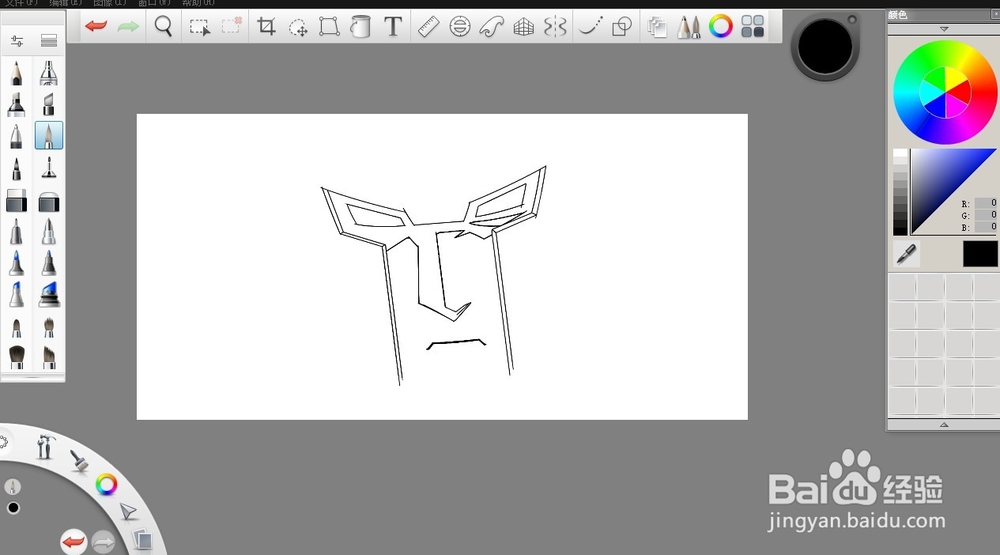Click the red Undo arrow in top toolbar
Image resolution: width=1000 pixels, height=555 pixels.
[x=96, y=26]
